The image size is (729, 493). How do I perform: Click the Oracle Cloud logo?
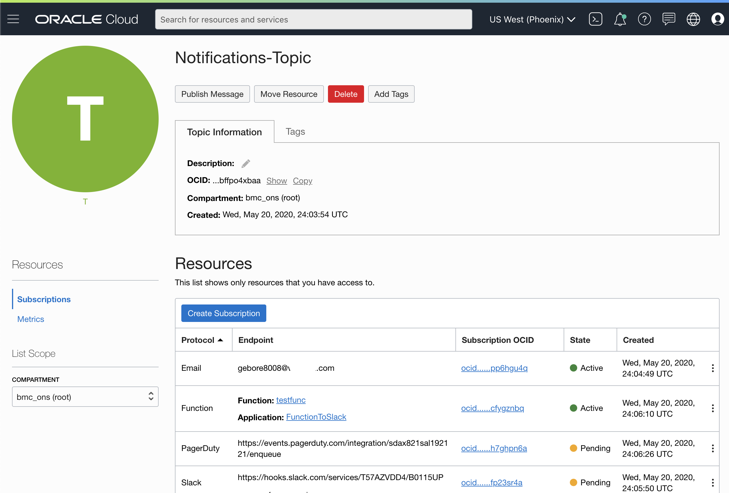(x=86, y=19)
